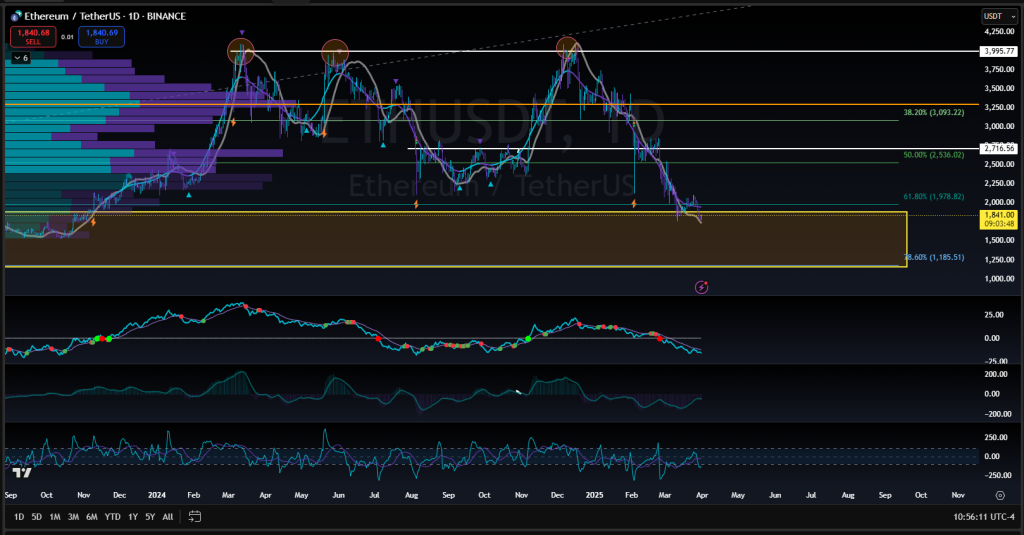The width and height of the screenshot is (1024, 535).
Task: Click the 4,250.00 price axis label
Action: pos(1000,31)
